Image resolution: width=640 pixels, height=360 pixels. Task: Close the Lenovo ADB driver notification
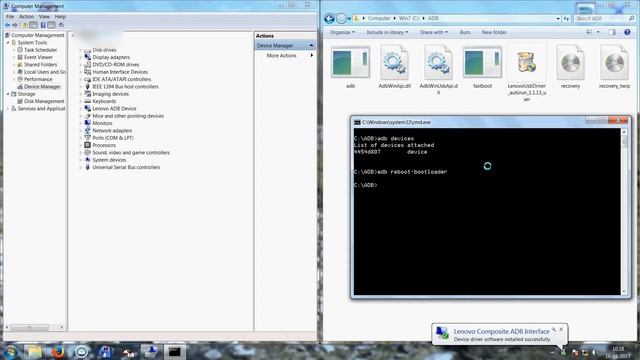coord(561,329)
